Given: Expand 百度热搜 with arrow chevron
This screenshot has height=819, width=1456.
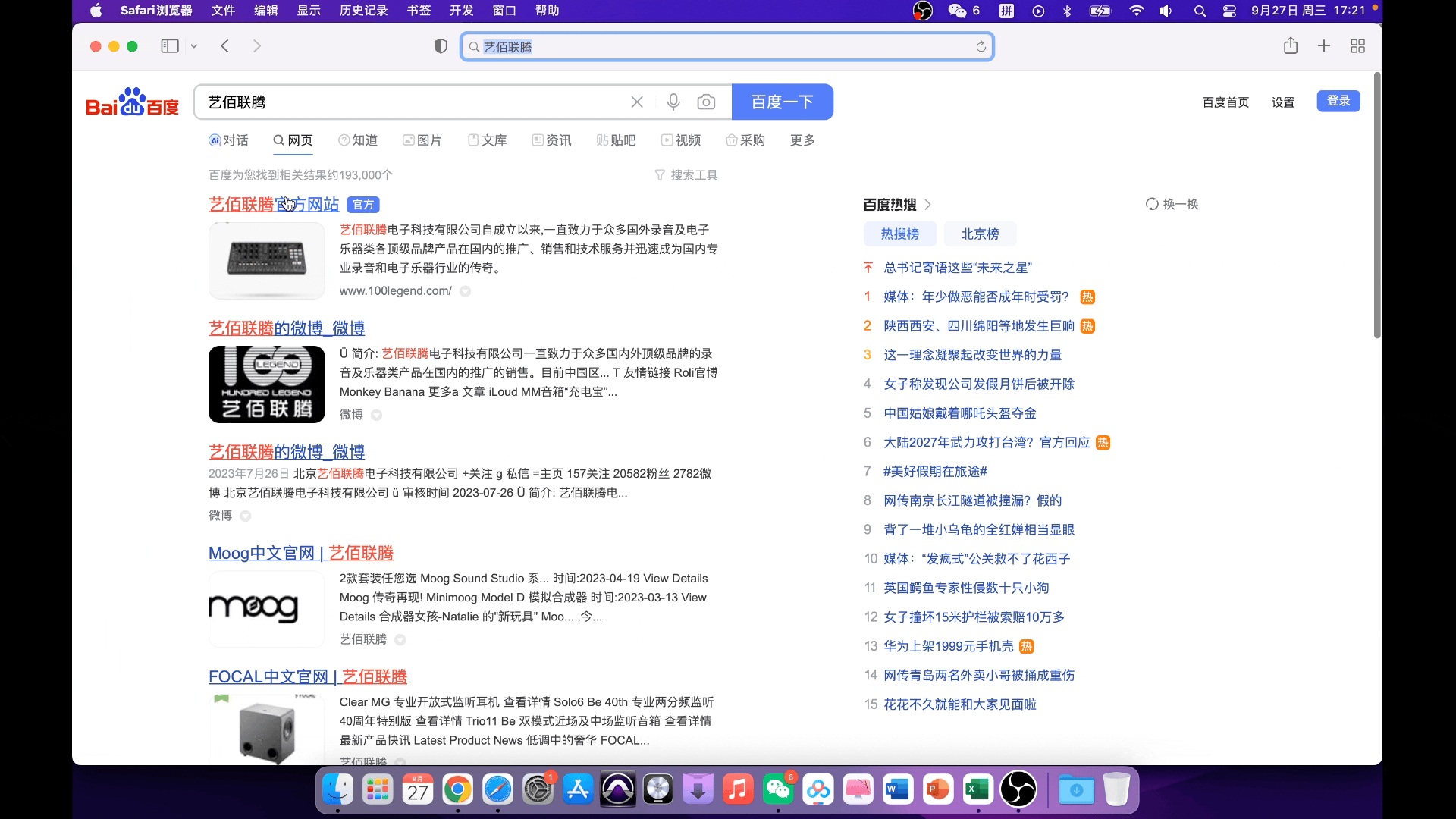Looking at the screenshot, I should (x=928, y=205).
